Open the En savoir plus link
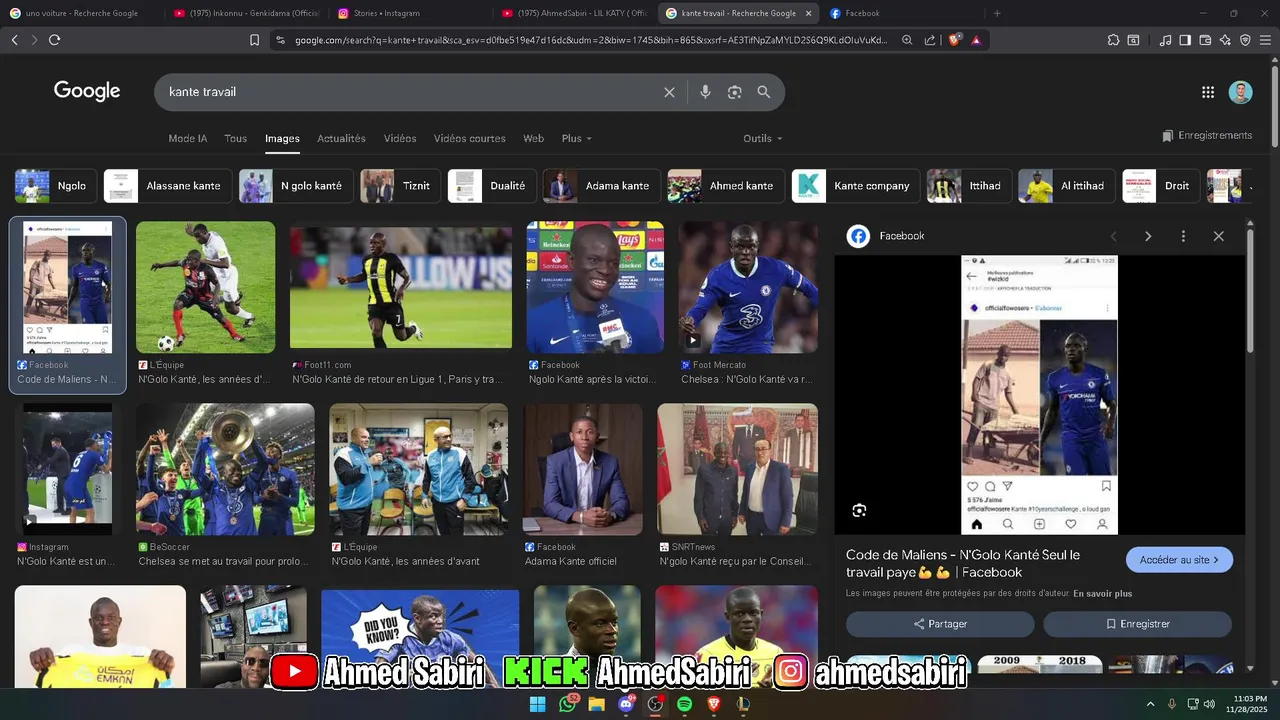1280x720 pixels. [1103, 594]
